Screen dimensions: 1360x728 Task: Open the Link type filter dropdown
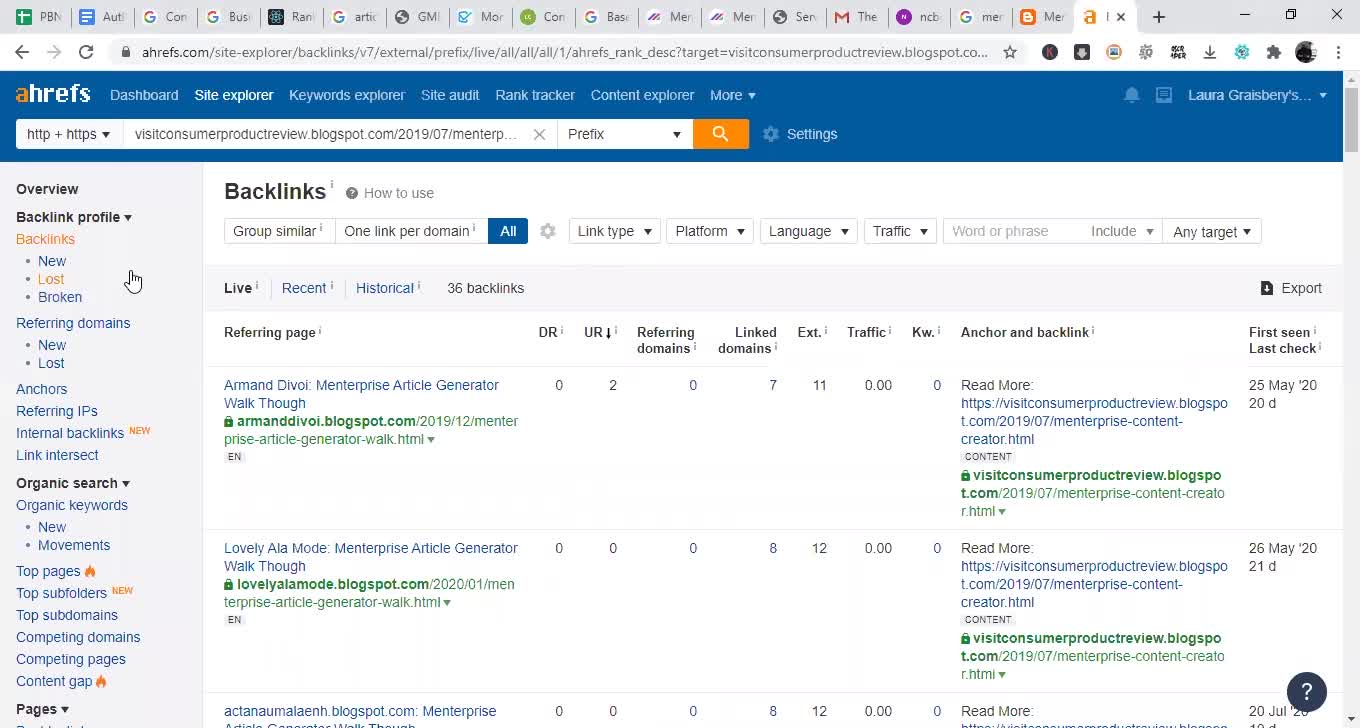615,231
